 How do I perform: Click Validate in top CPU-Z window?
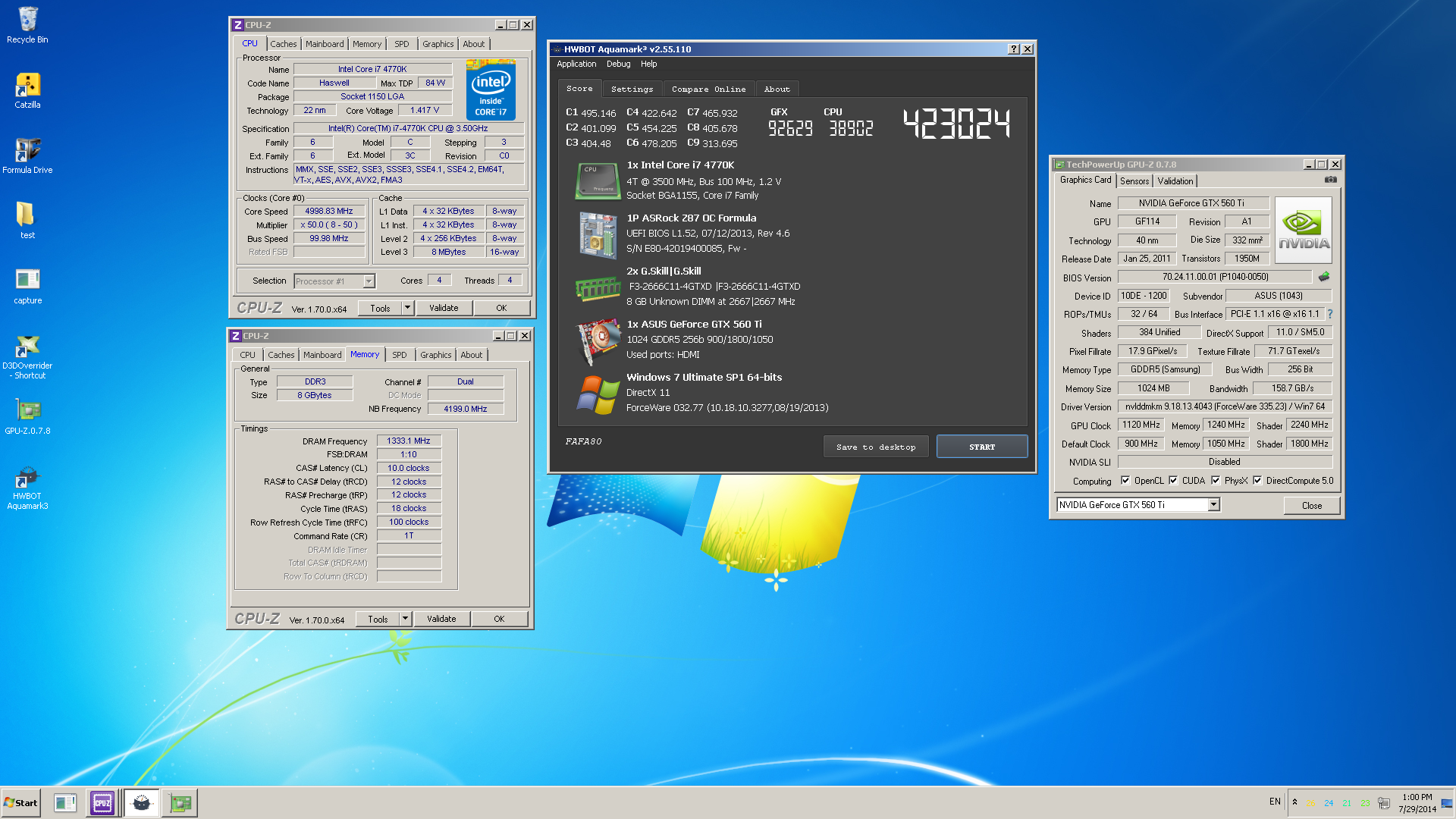click(444, 308)
